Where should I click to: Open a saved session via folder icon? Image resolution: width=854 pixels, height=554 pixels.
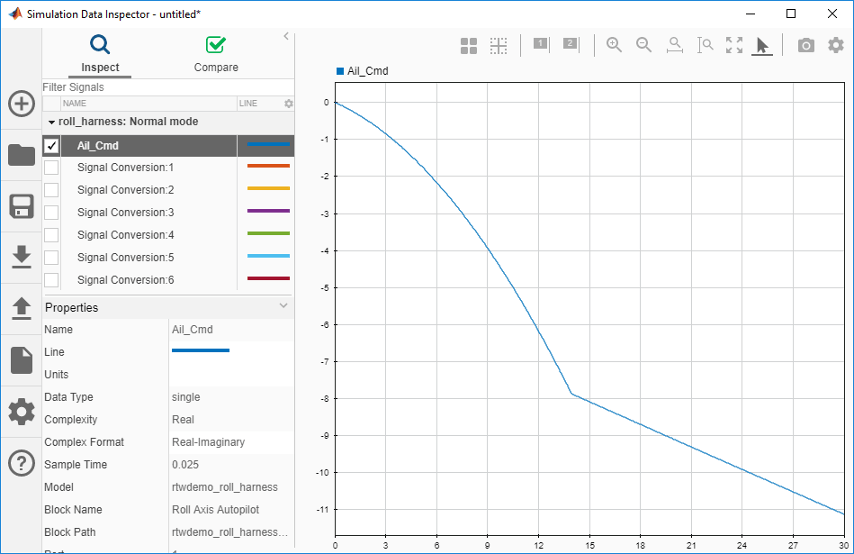pyautogui.click(x=21, y=155)
